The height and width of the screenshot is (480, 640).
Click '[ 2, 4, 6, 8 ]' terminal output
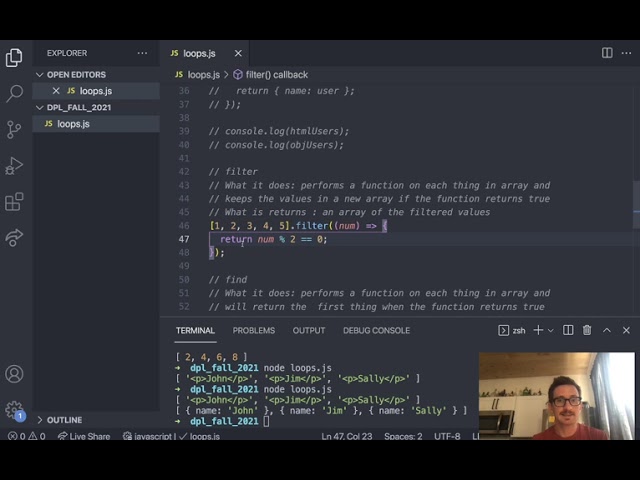coord(211,357)
